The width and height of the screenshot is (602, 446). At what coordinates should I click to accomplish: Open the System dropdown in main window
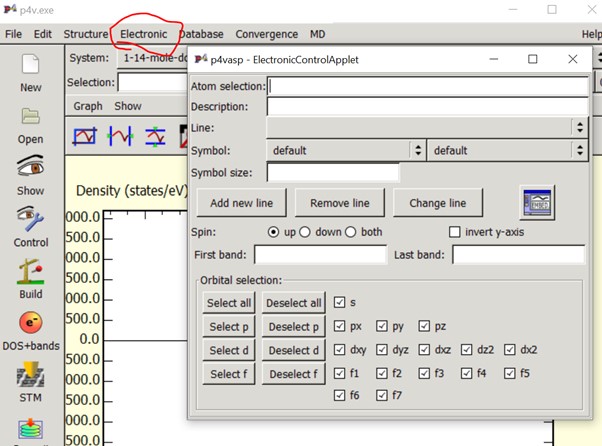152,58
